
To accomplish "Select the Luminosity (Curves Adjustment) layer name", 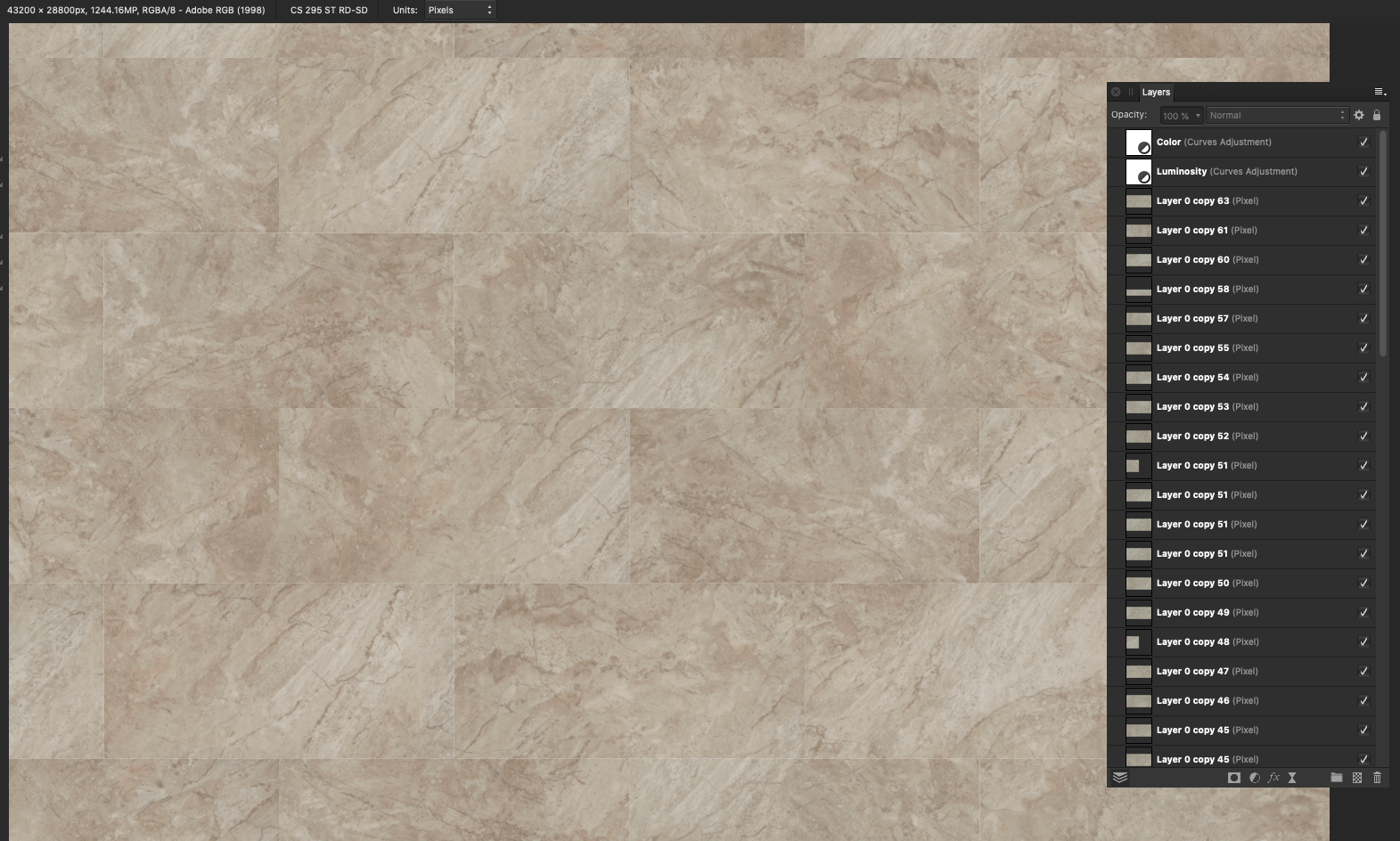I will 1227,172.
